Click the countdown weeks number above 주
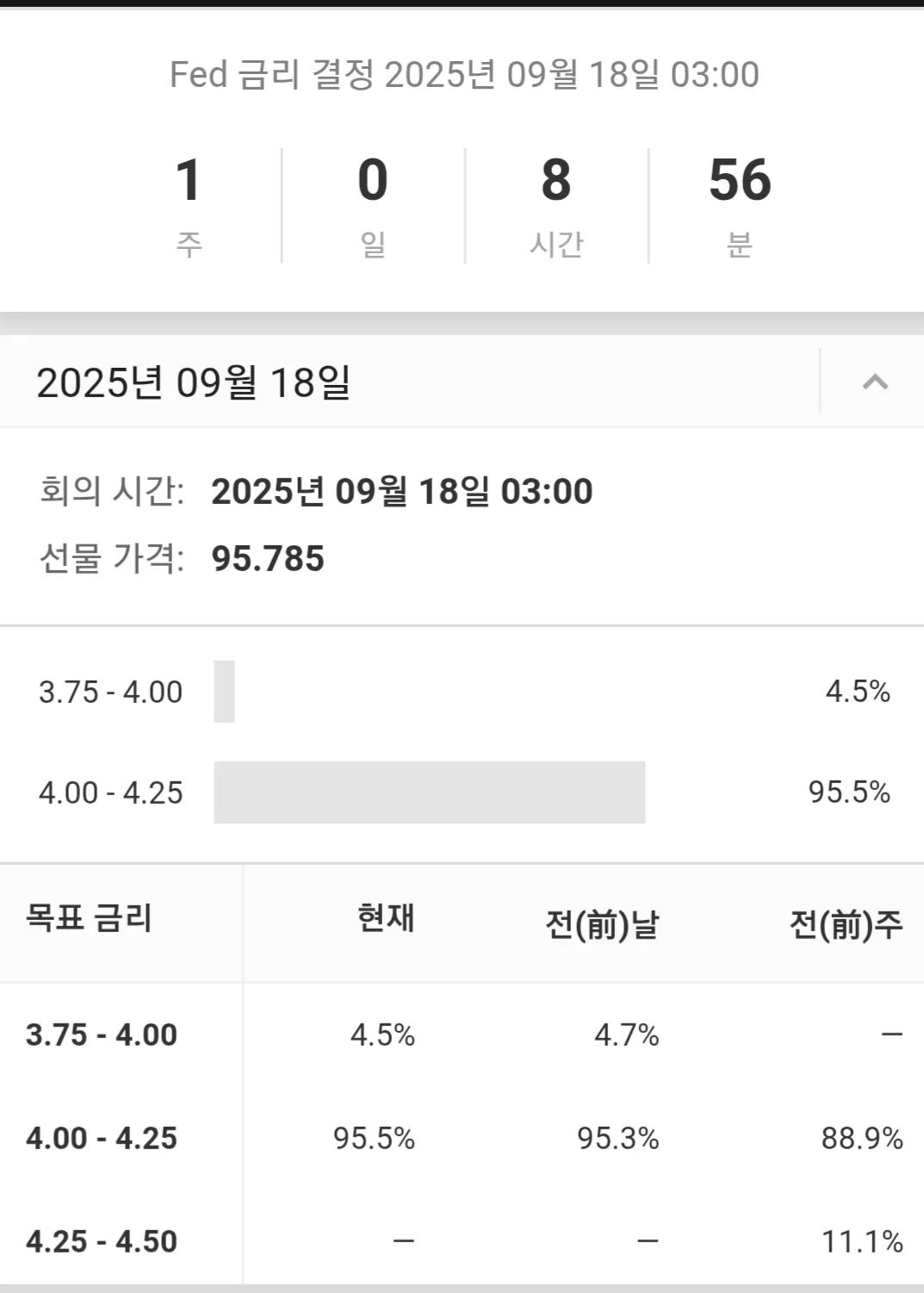Screen dimensions: 924x1293 [189, 180]
